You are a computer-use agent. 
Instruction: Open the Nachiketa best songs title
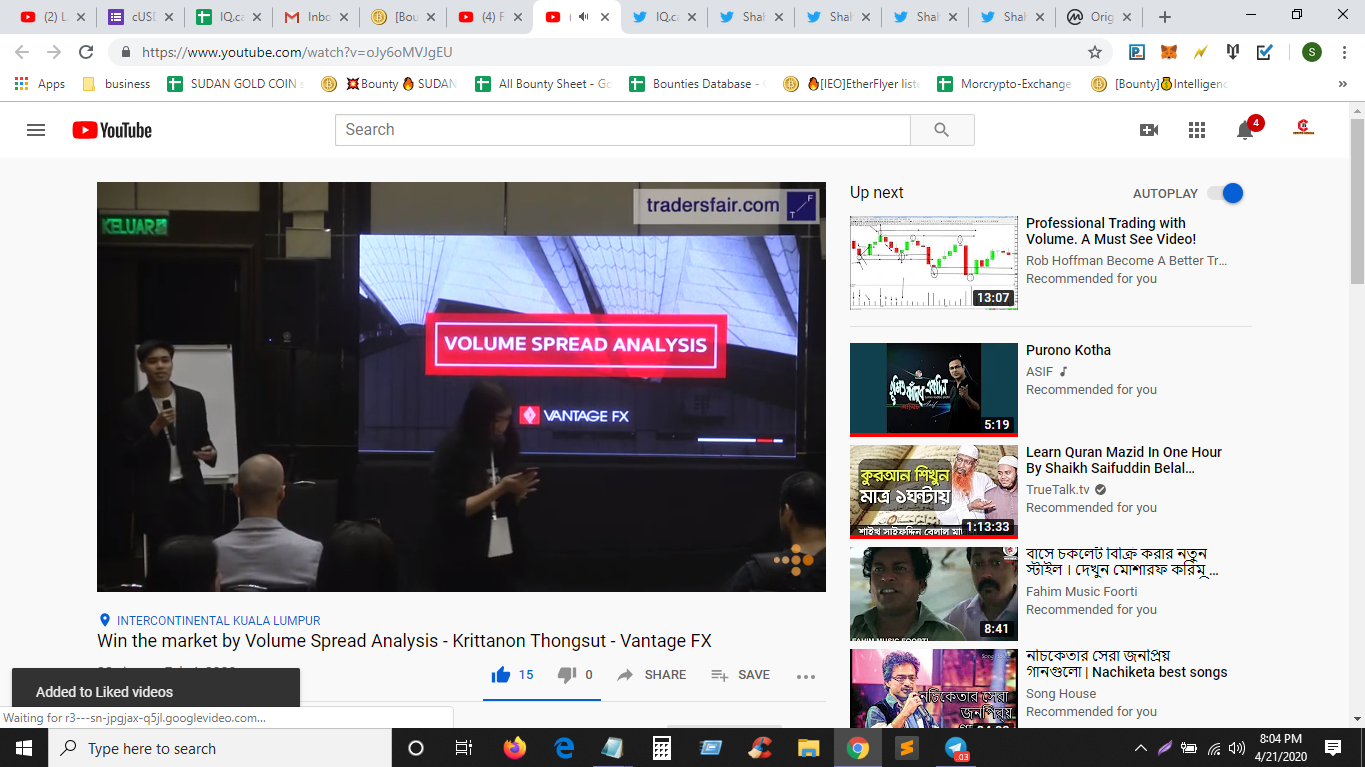pyautogui.click(x=1127, y=662)
